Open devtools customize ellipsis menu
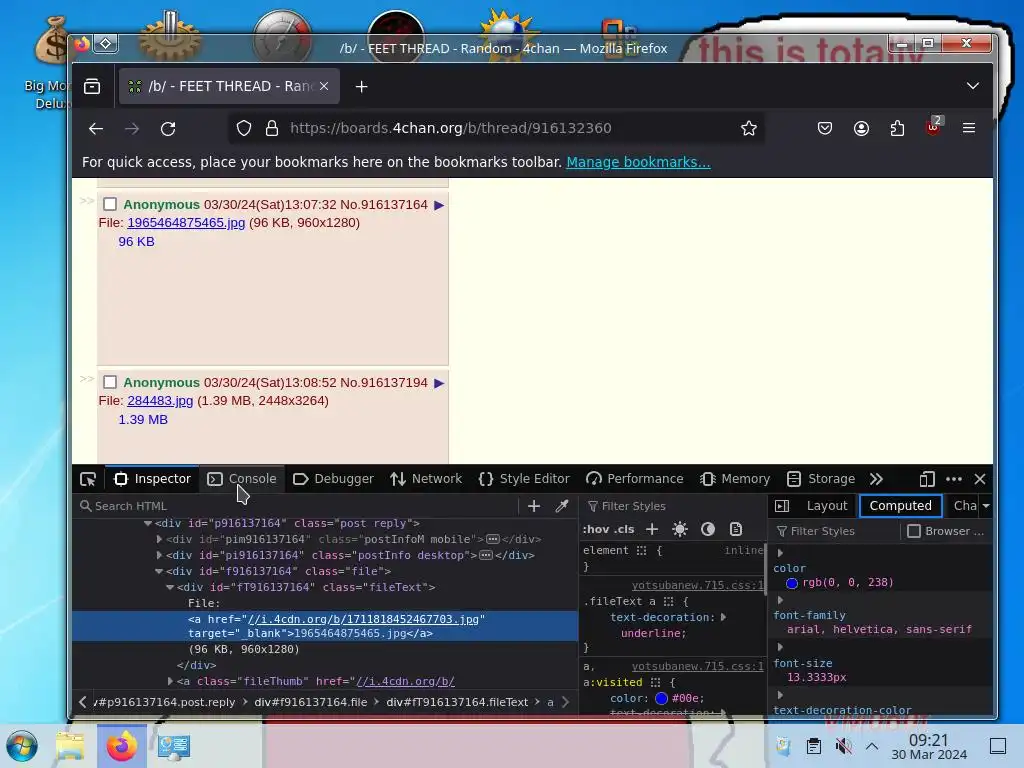1024x768 pixels. 953,479
